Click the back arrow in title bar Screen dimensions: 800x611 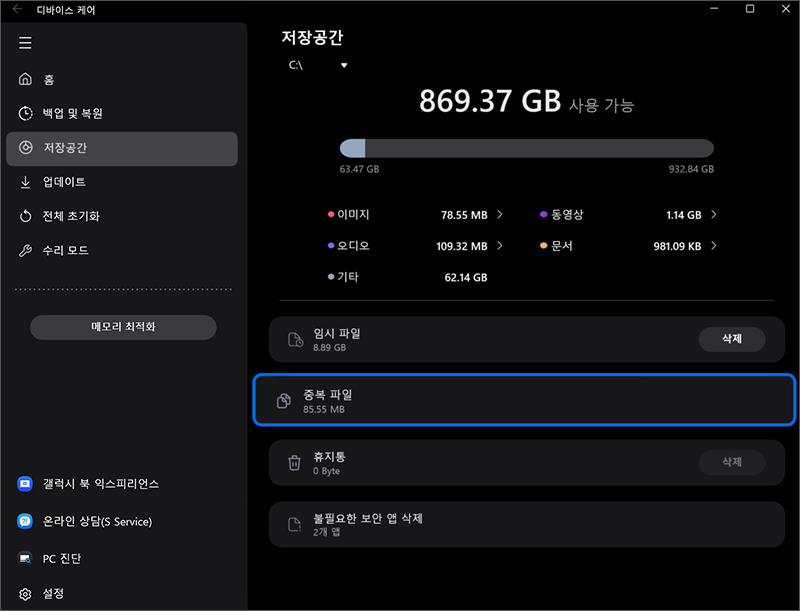tap(17, 9)
